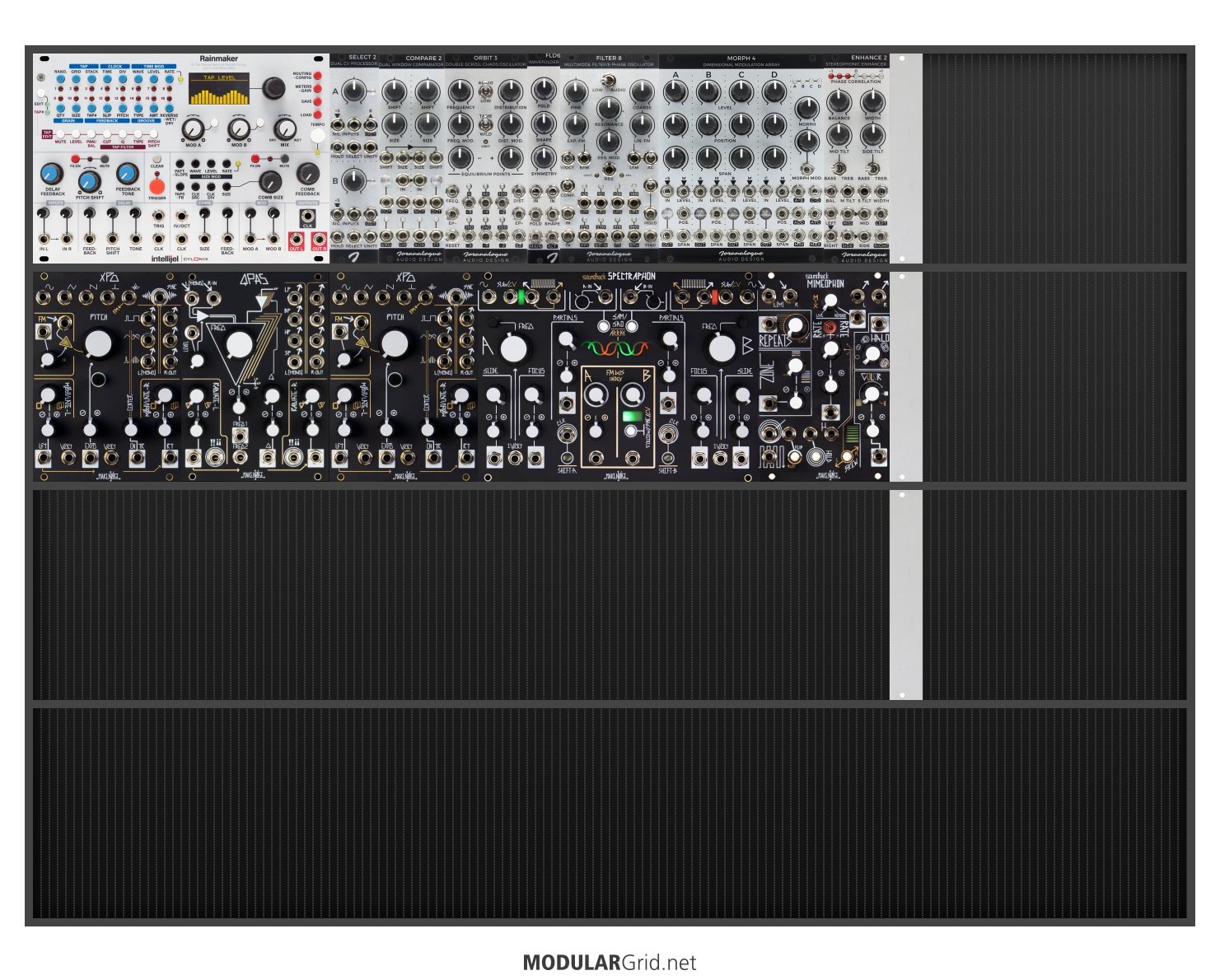Click the IN L input jack
Screen dimensions: 1220x980
(44, 239)
